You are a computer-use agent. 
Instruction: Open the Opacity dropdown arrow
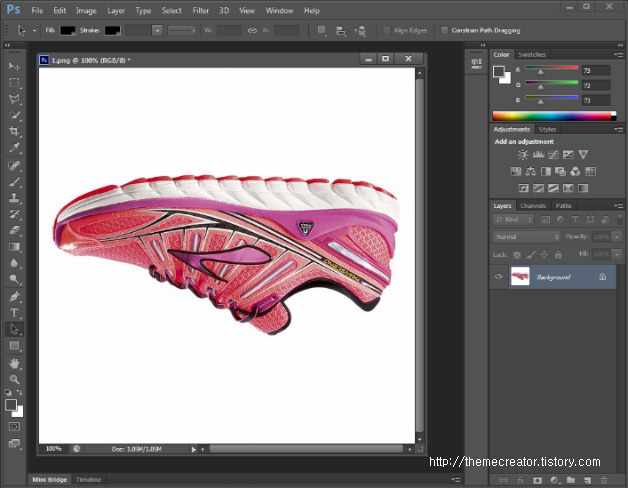(x=618, y=237)
